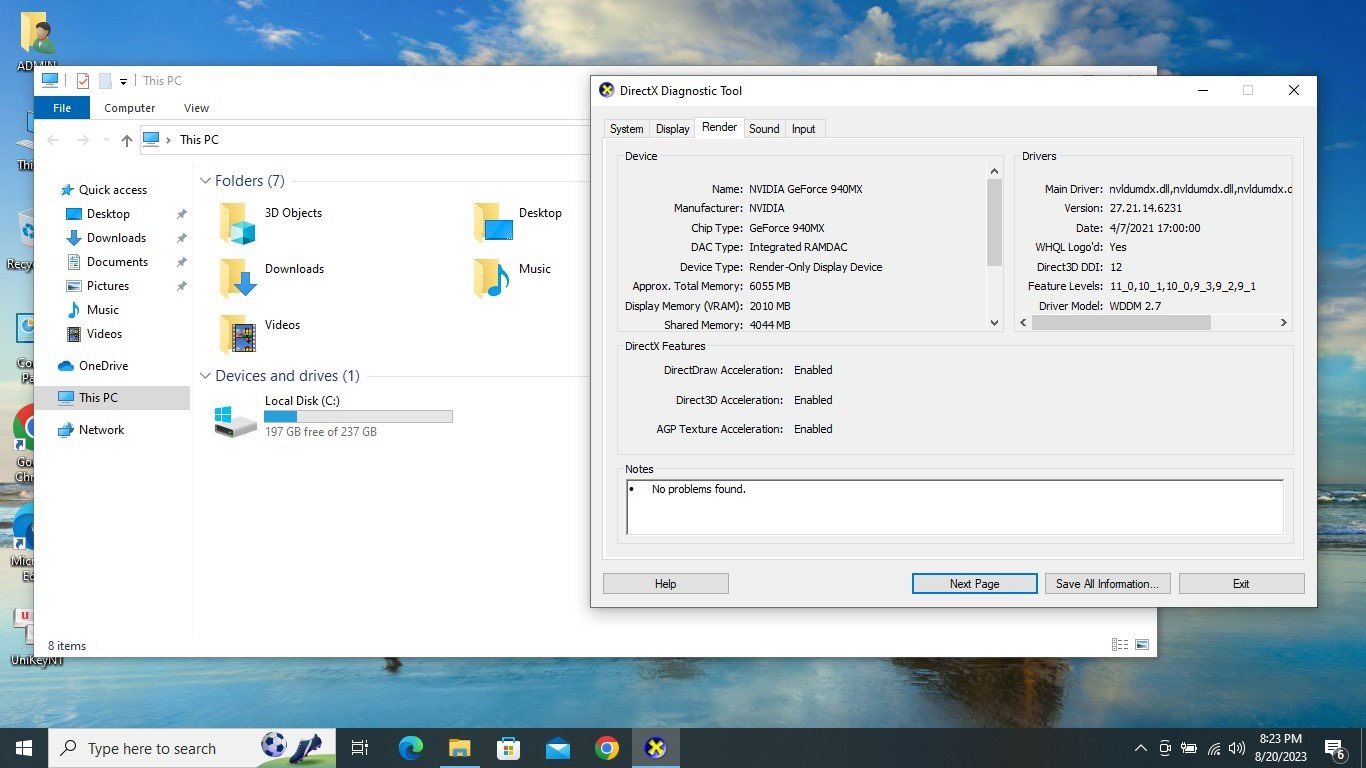Select the Local Disk (C:) drive icon
The image size is (1366, 768).
(236, 416)
